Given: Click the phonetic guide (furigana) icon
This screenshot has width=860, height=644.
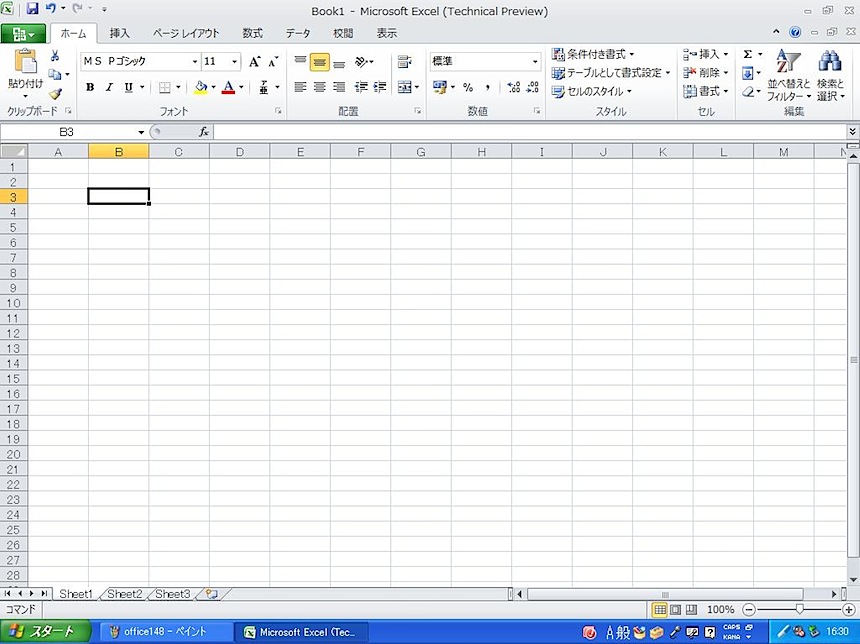Looking at the screenshot, I should click(264, 87).
